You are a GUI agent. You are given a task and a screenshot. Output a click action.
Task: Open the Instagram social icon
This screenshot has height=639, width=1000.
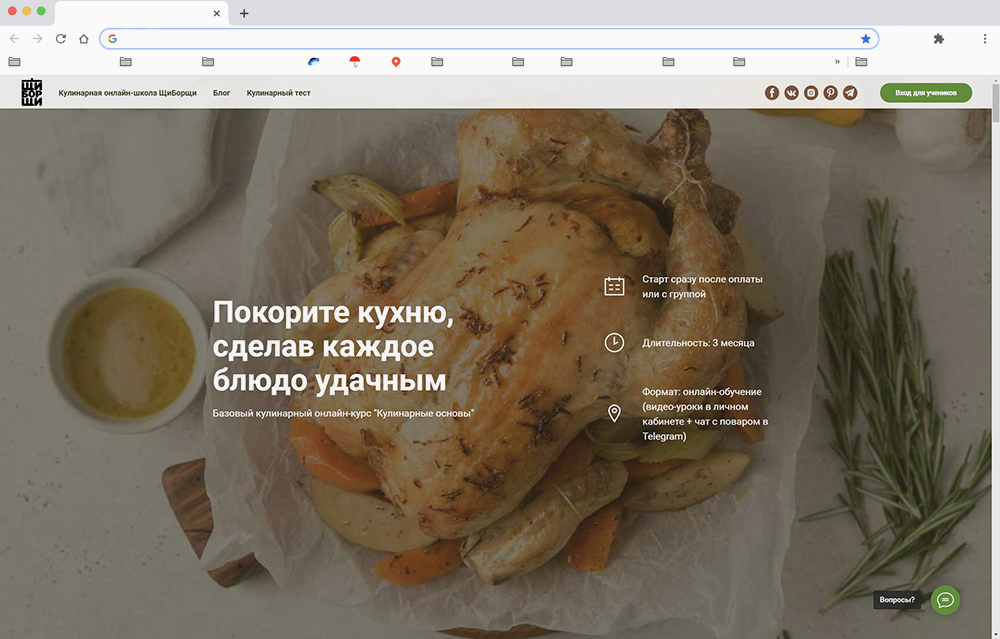pyautogui.click(x=811, y=93)
